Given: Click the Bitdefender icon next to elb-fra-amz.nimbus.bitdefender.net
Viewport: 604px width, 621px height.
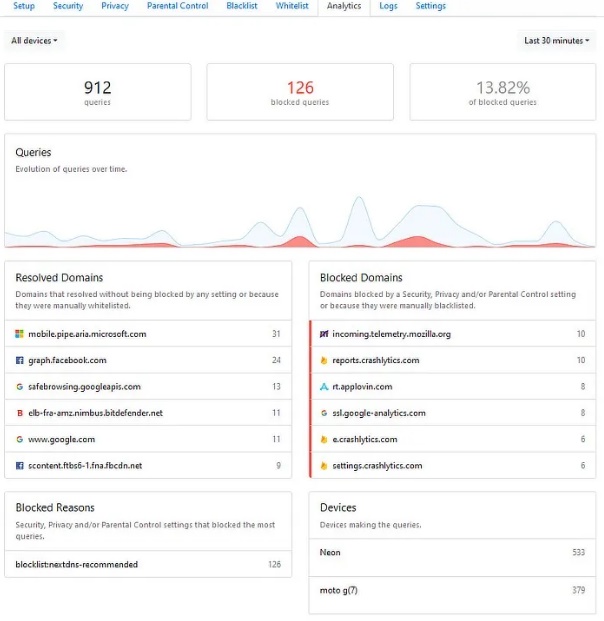Looking at the screenshot, I should (19, 413).
